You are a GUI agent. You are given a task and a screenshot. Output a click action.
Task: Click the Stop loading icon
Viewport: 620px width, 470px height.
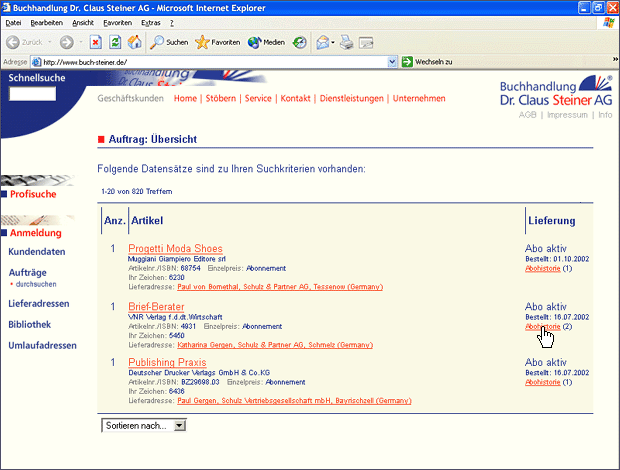point(96,42)
